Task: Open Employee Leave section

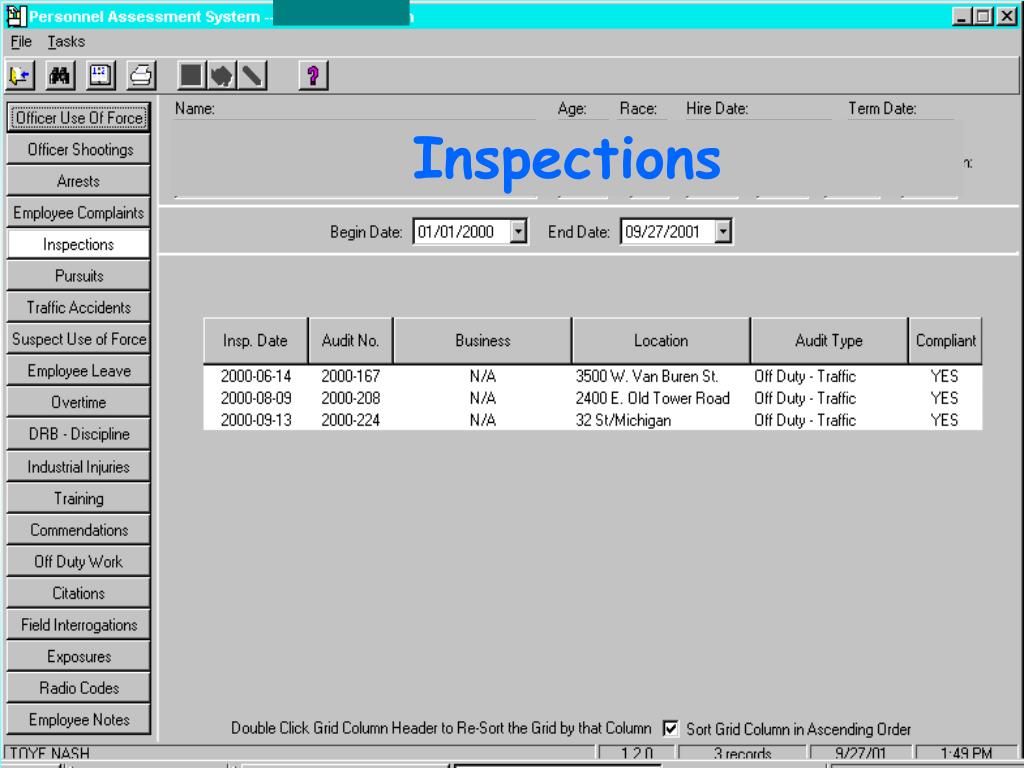Action: point(78,371)
